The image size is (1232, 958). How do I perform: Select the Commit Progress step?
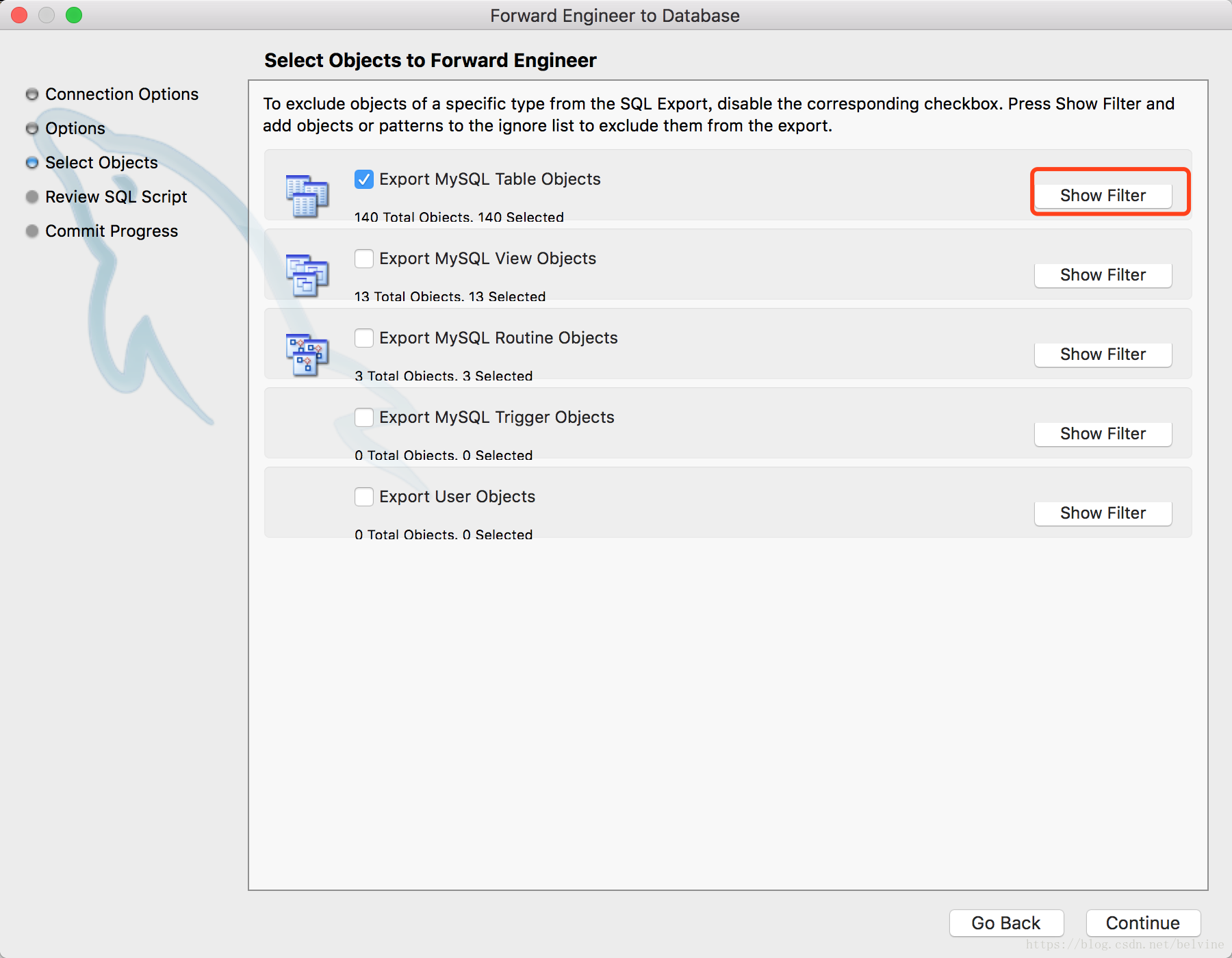[102, 231]
